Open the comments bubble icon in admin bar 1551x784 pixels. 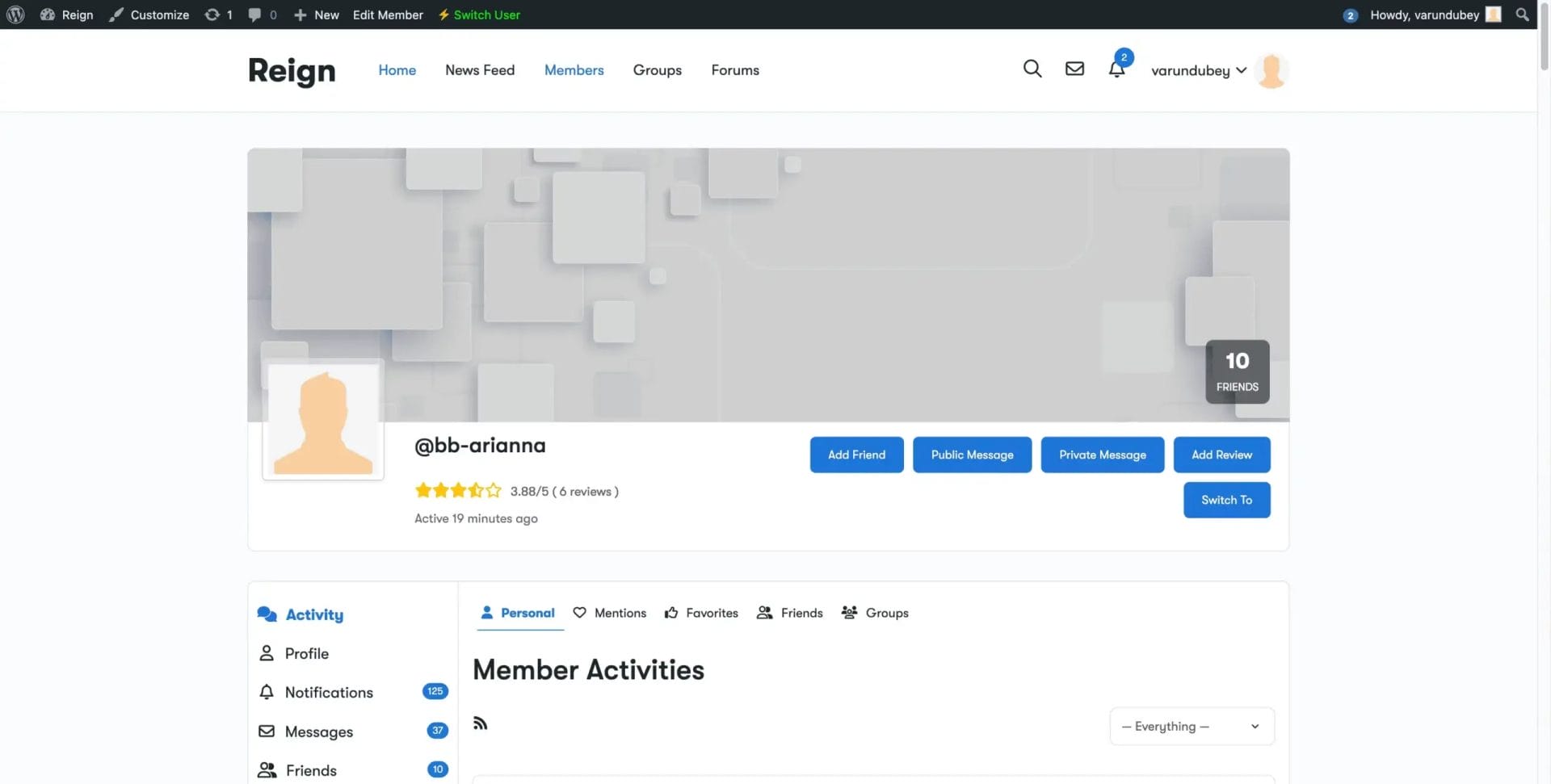(x=254, y=15)
